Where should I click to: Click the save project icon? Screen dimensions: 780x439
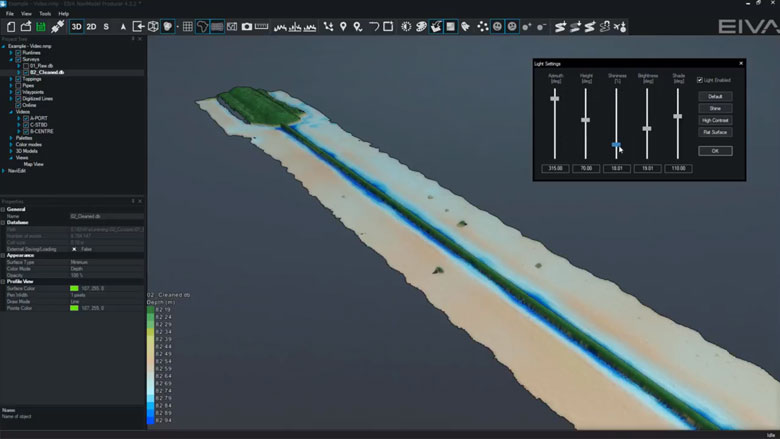(x=40, y=26)
